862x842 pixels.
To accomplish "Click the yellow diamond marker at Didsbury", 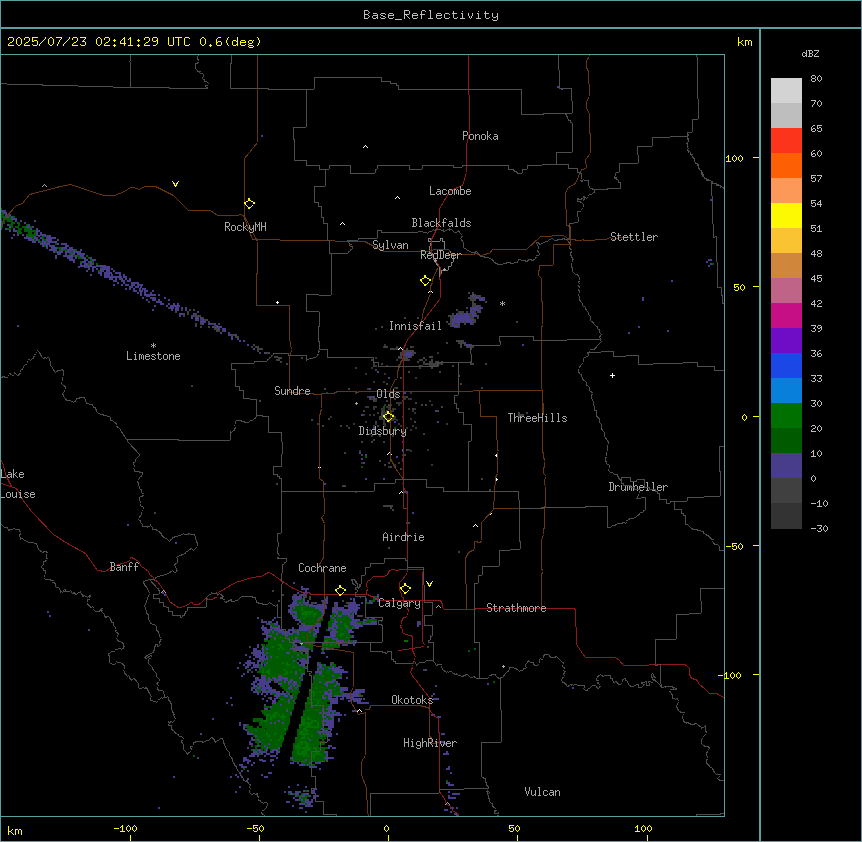I will (388, 417).
